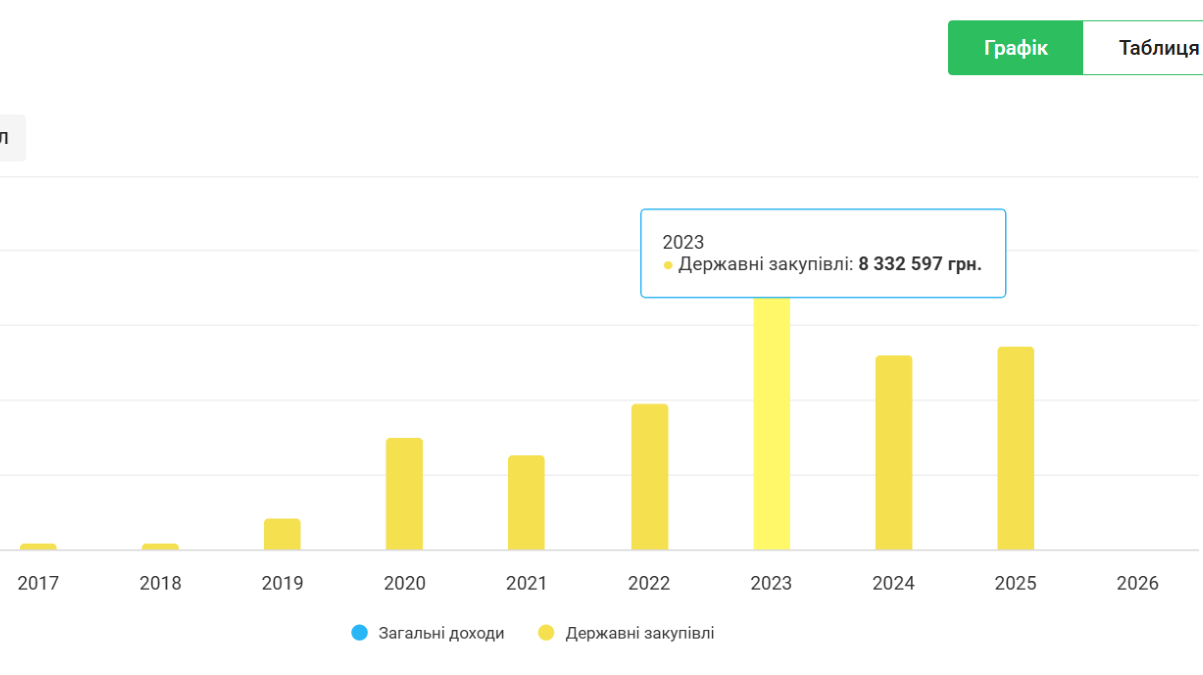Select the 2024 yellow bar

[x=893, y=452]
